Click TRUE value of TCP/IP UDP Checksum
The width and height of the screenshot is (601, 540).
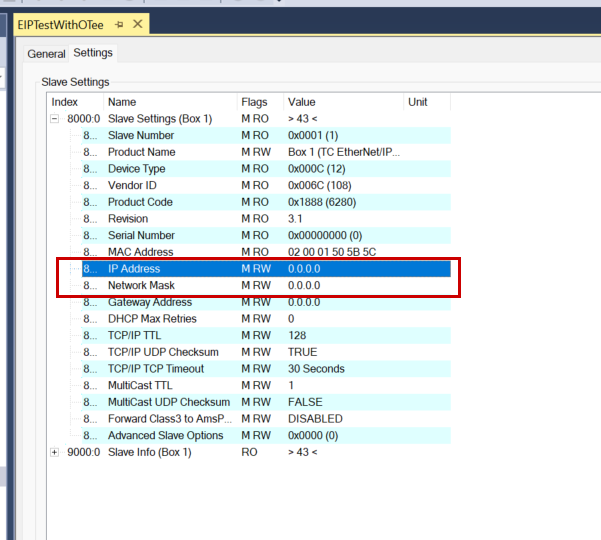tap(302, 352)
